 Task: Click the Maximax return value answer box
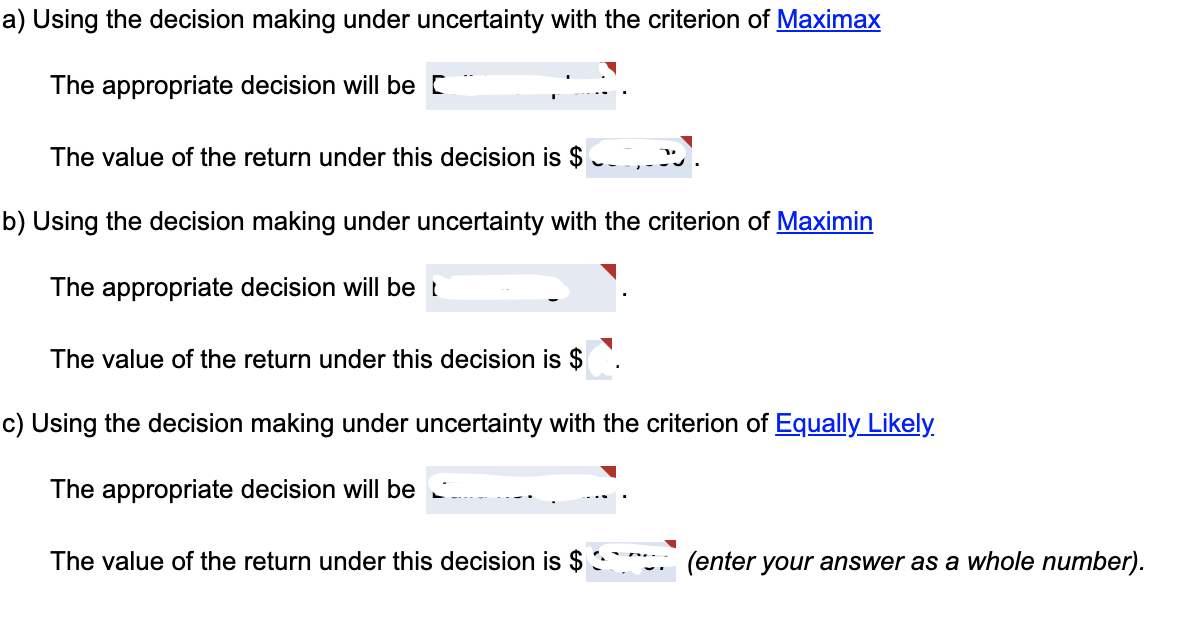[638, 156]
